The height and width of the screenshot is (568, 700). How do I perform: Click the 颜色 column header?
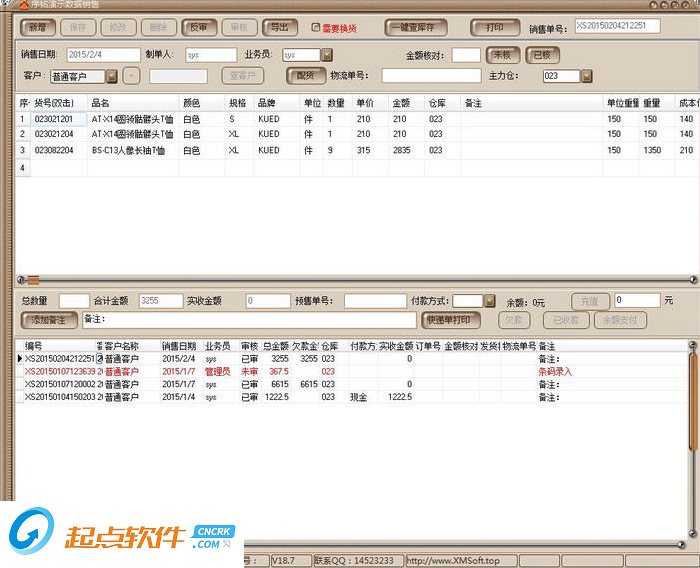pyautogui.click(x=202, y=104)
